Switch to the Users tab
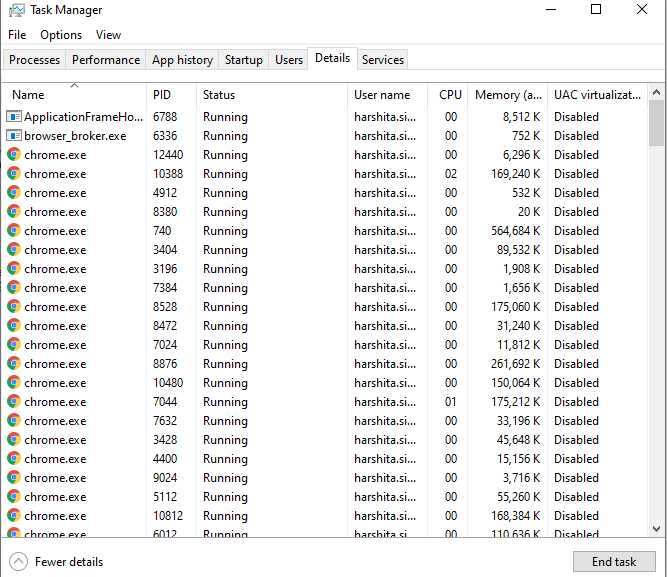 coord(289,60)
